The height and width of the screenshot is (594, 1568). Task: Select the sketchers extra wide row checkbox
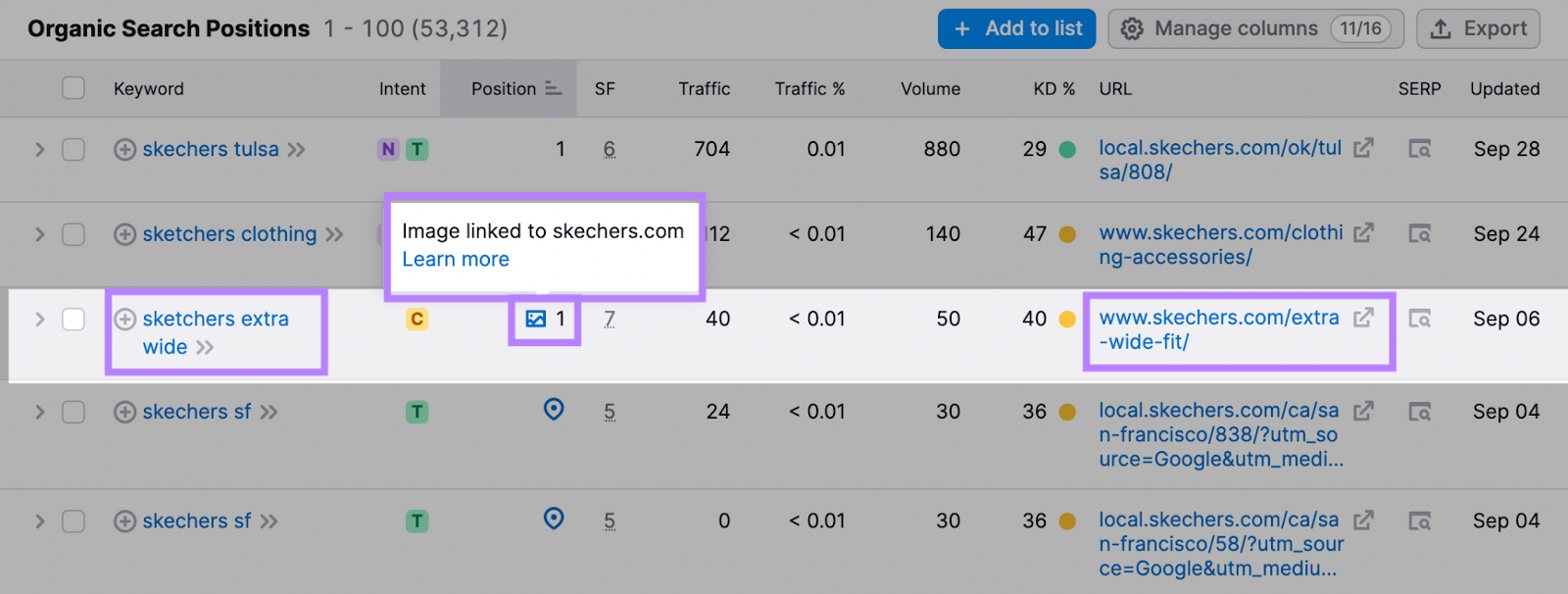pos(73,320)
